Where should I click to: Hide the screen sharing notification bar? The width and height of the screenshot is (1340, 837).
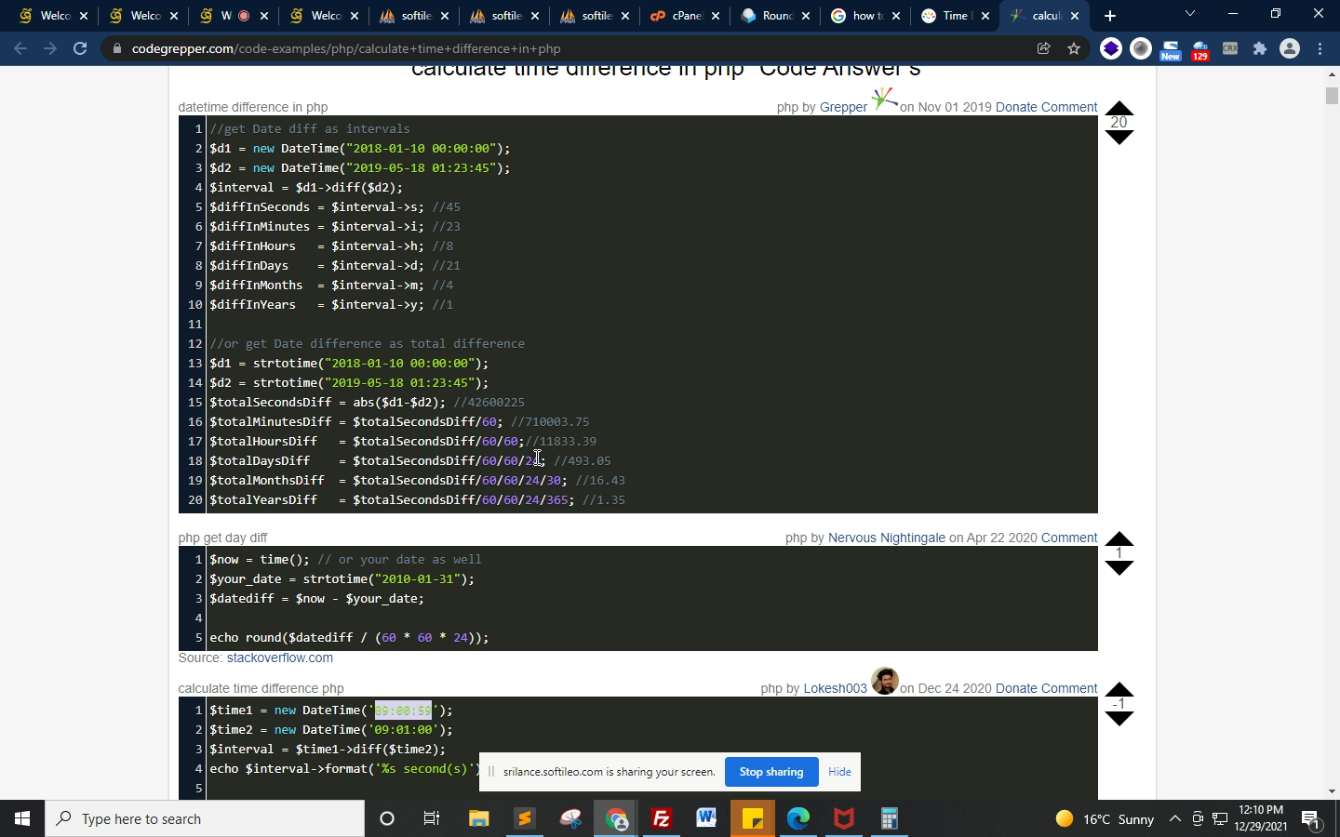[839, 772]
